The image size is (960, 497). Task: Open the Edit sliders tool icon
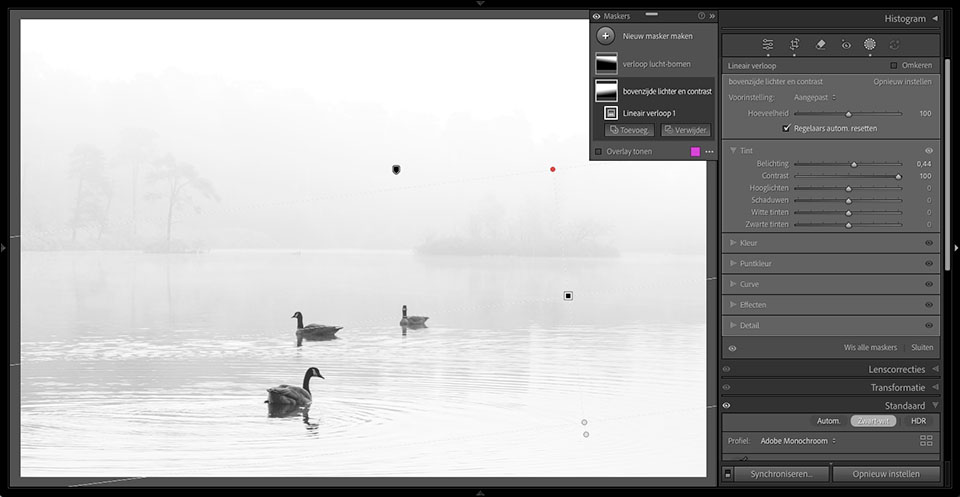click(768, 45)
